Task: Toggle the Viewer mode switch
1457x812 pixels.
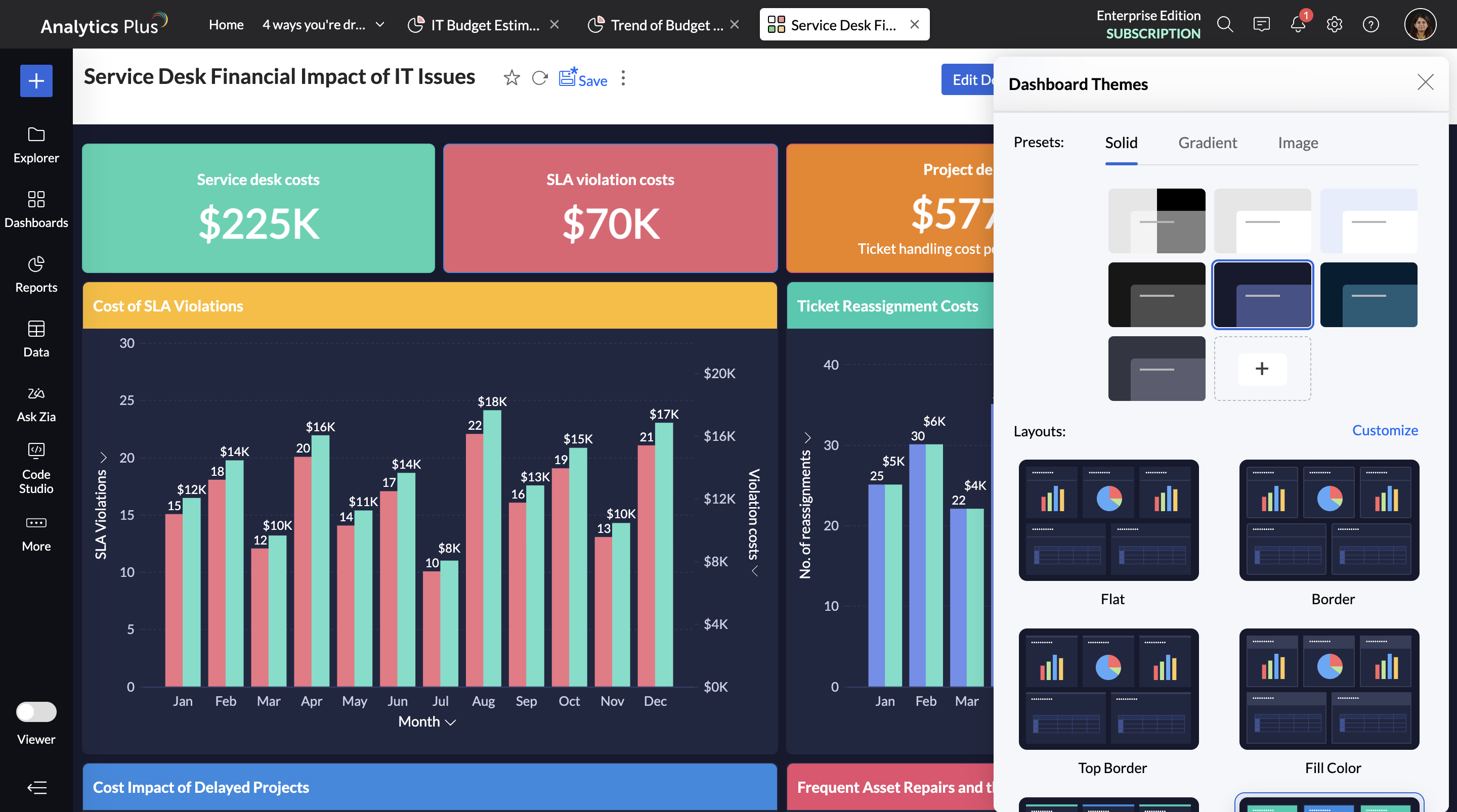Action: click(36, 712)
